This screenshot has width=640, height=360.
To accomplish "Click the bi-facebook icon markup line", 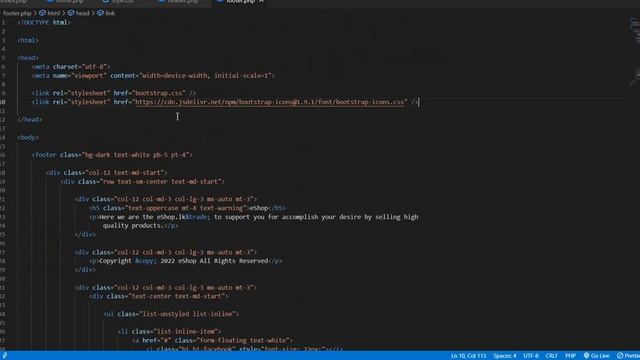I will [x=244, y=349].
